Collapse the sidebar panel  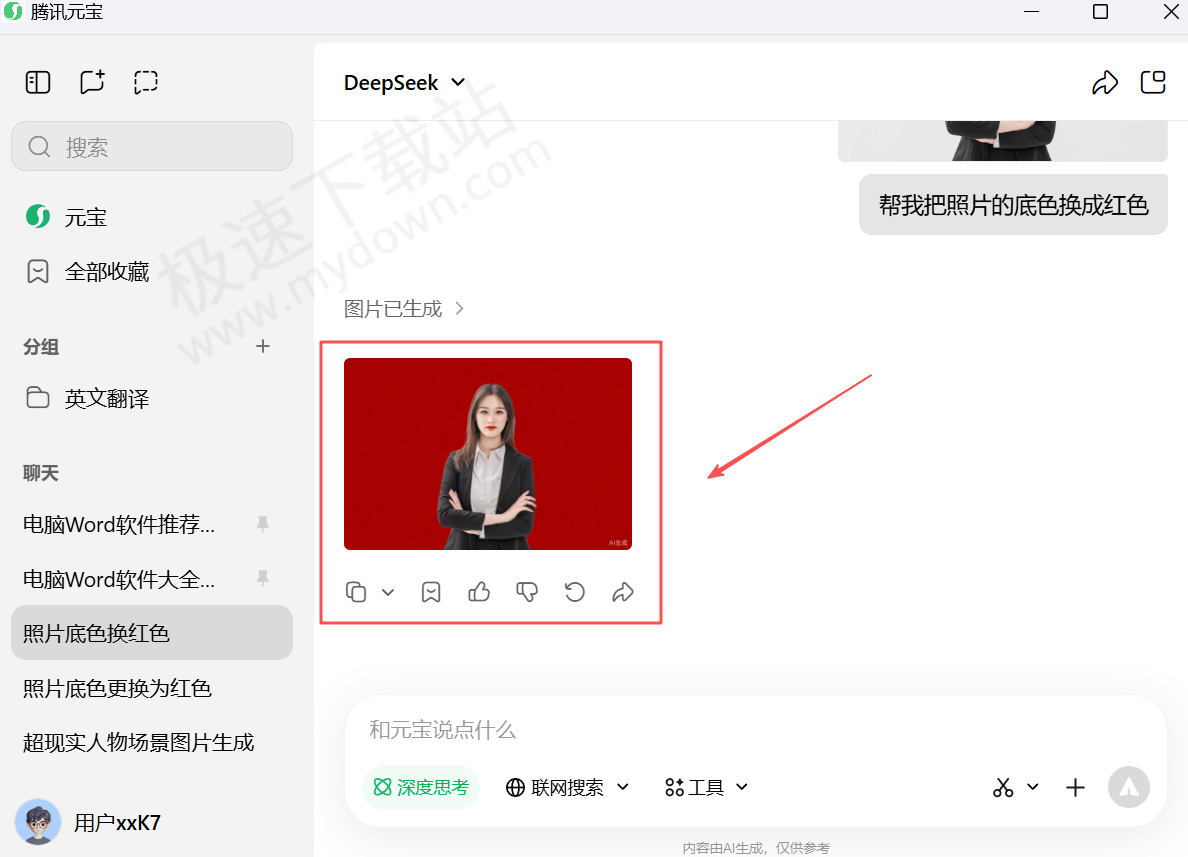37,81
